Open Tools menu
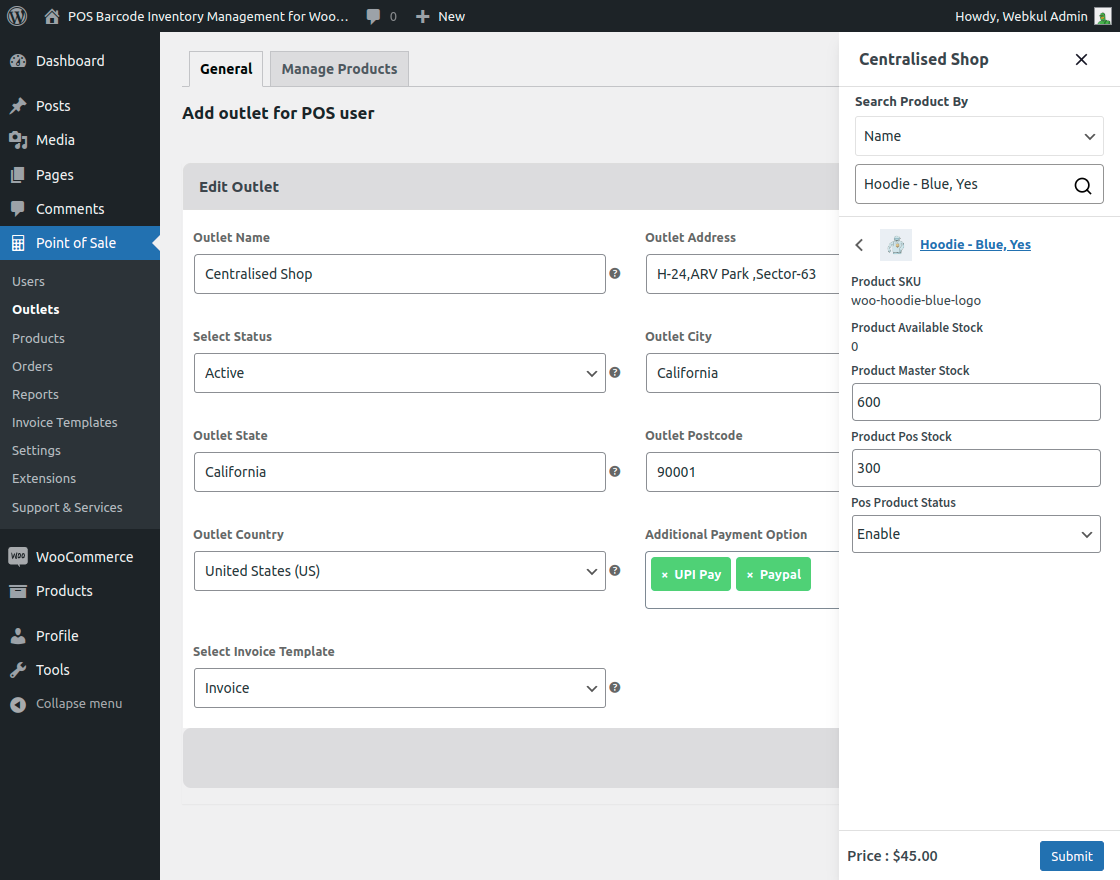The image size is (1120, 880). tap(53, 670)
